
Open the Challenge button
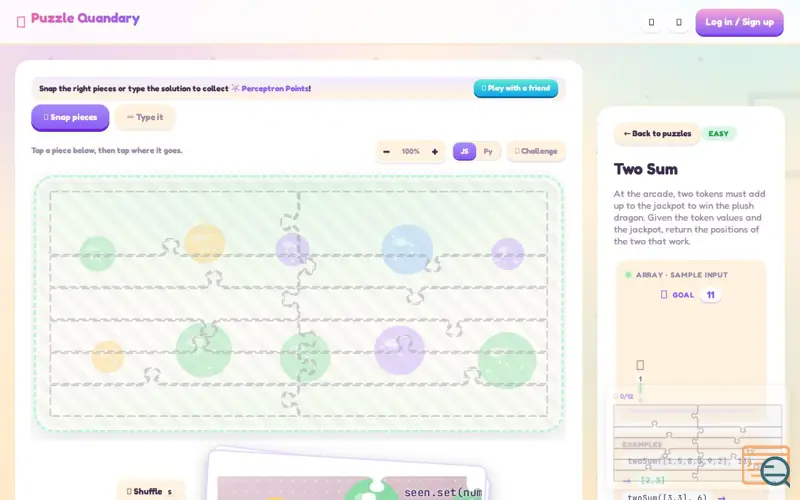click(536, 152)
